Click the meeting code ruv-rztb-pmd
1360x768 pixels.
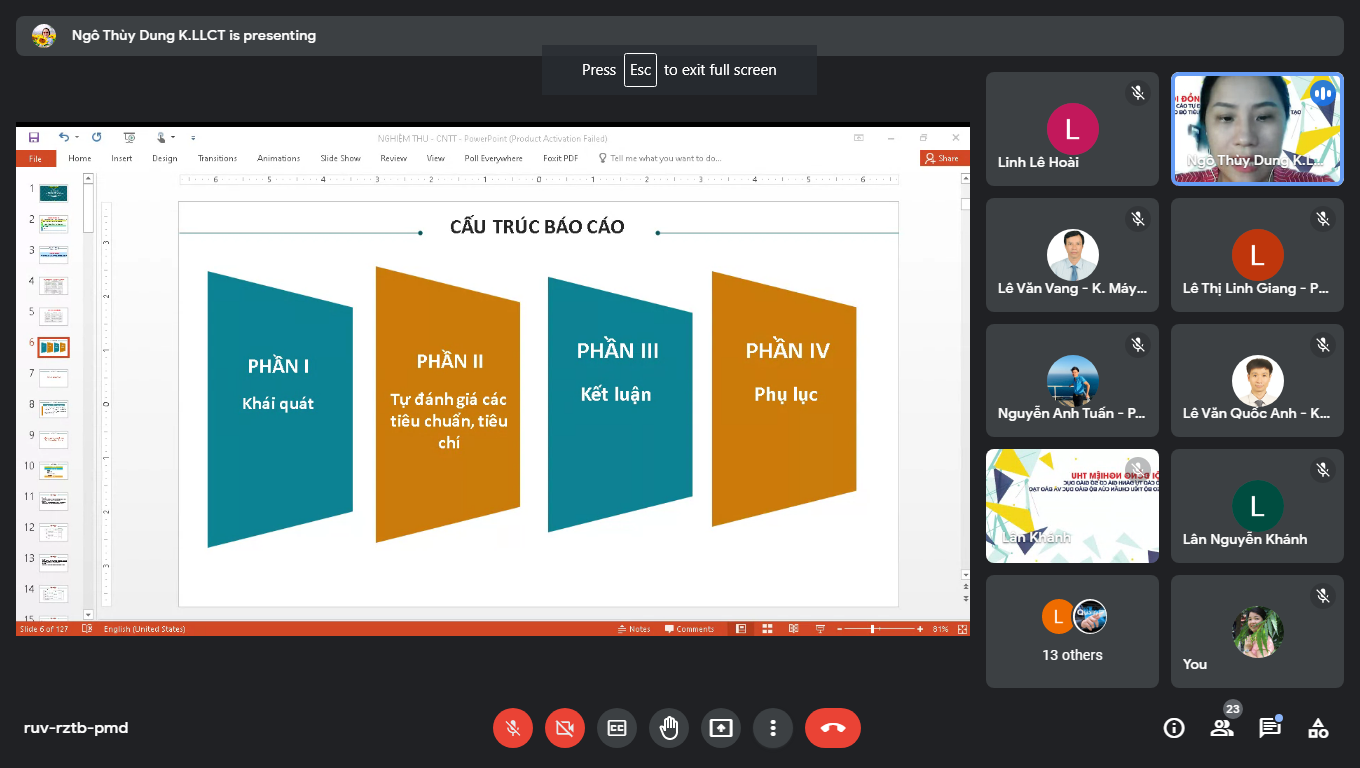click(x=76, y=728)
